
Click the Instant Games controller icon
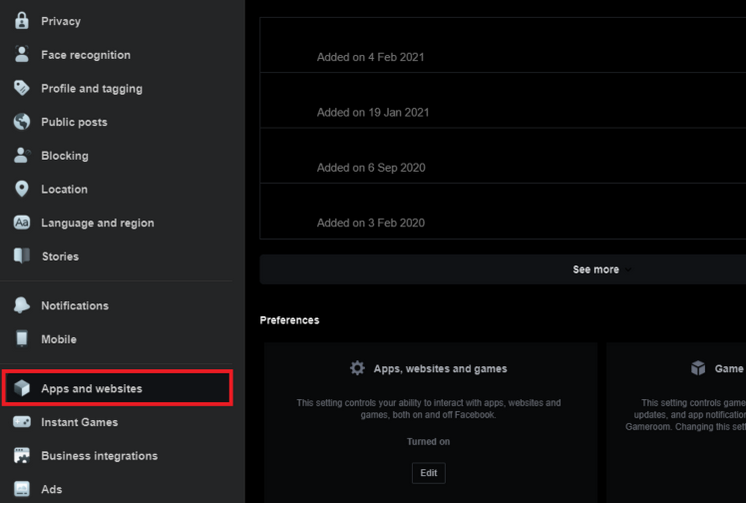[x=21, y=422]
